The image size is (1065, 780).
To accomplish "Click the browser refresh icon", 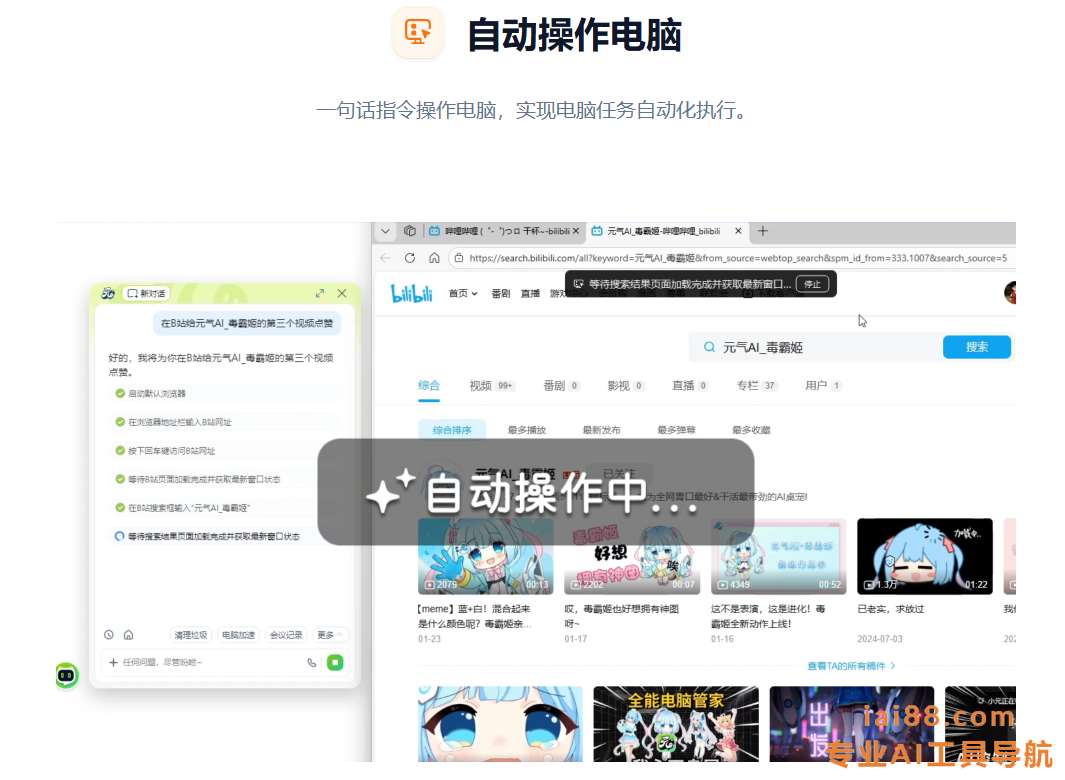I will [x=410, y=258].
